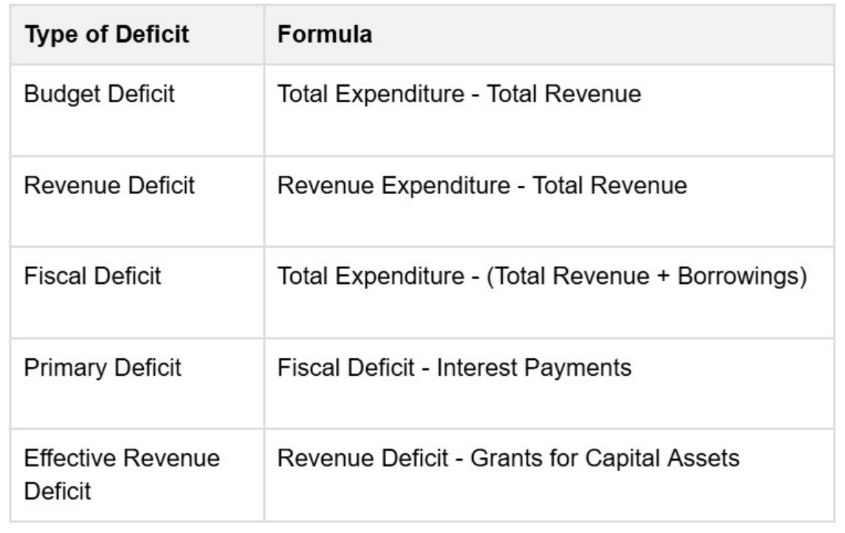This screenshot has width=845, height=533.
Task: Select the "Primary Deficit" cell
Action: click(103, 367)
